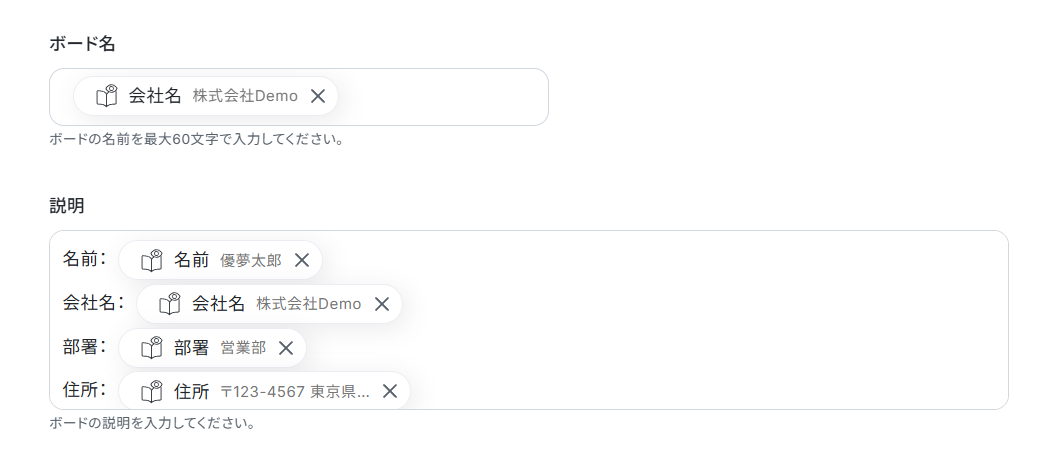Remove the 部署 営業部 chip

(x=286, y=347)
